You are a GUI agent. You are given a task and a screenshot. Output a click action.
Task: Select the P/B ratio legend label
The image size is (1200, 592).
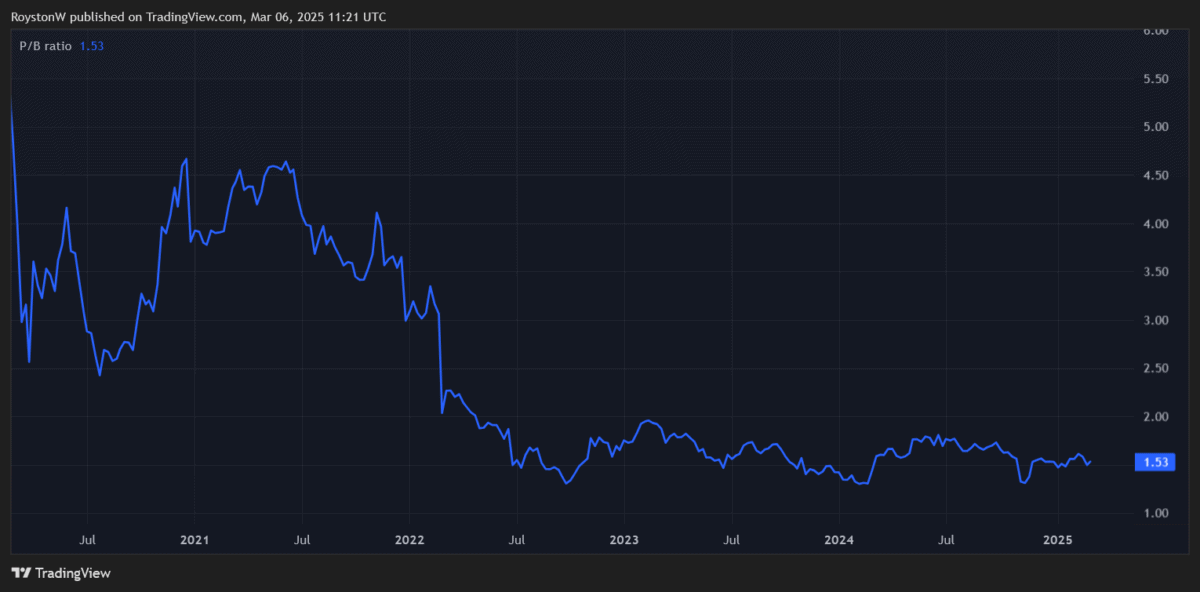[x=45, y=46]
